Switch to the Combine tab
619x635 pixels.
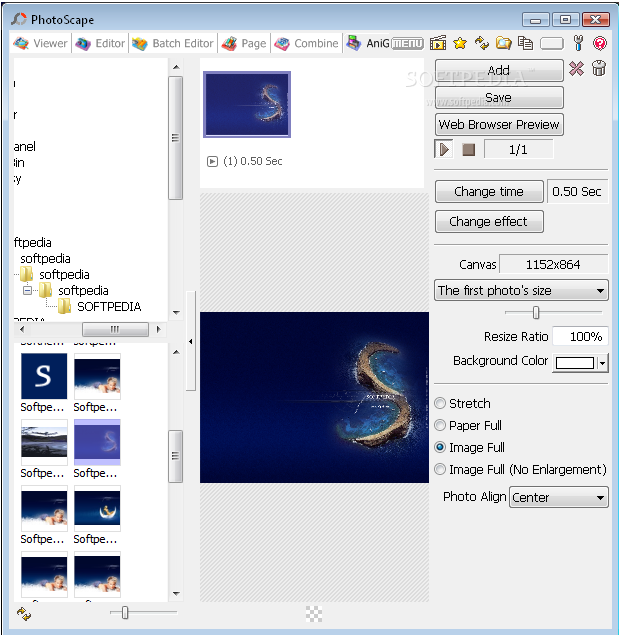[307, 43]
